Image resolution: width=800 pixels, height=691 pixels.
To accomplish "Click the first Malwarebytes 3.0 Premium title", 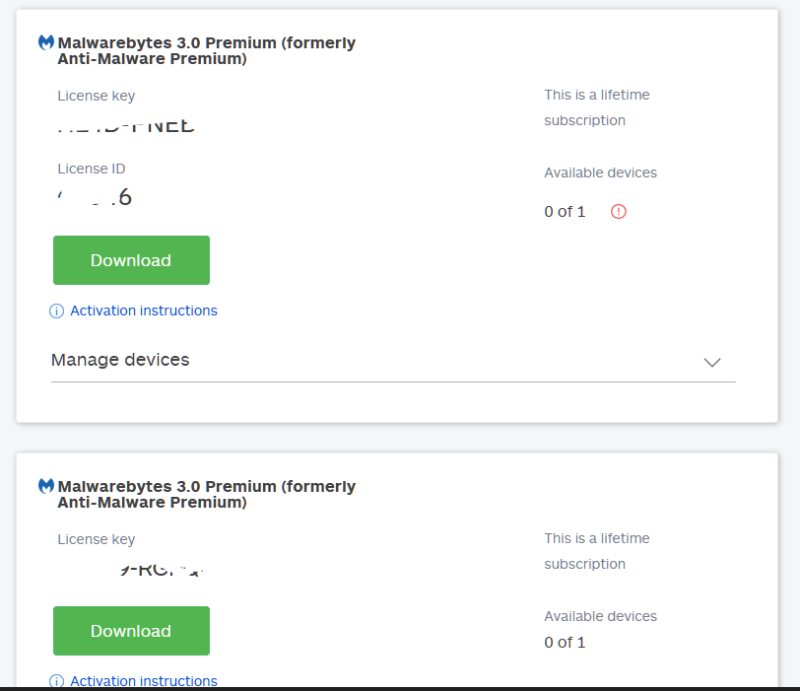I will click(206, 51).
